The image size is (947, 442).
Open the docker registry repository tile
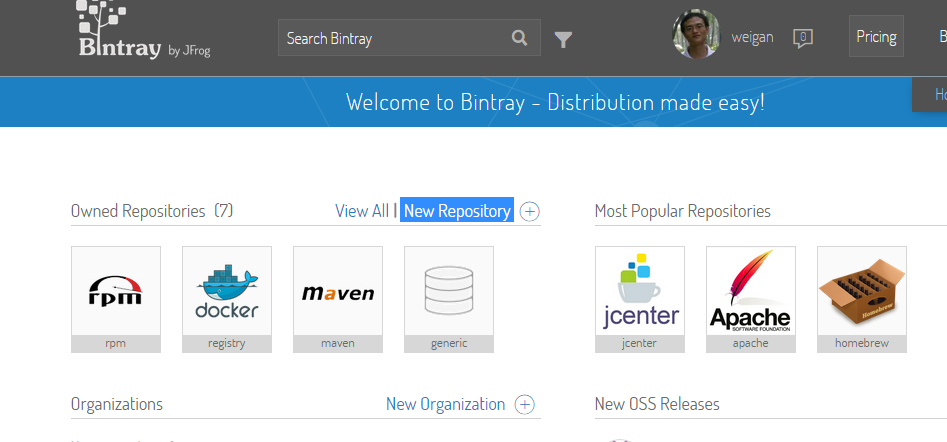coord(227,299)
